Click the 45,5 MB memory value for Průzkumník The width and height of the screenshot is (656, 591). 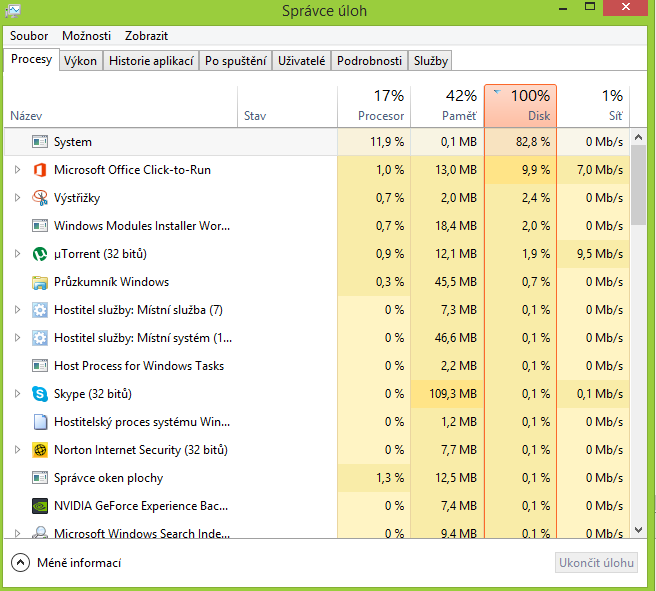pos(456,282)
